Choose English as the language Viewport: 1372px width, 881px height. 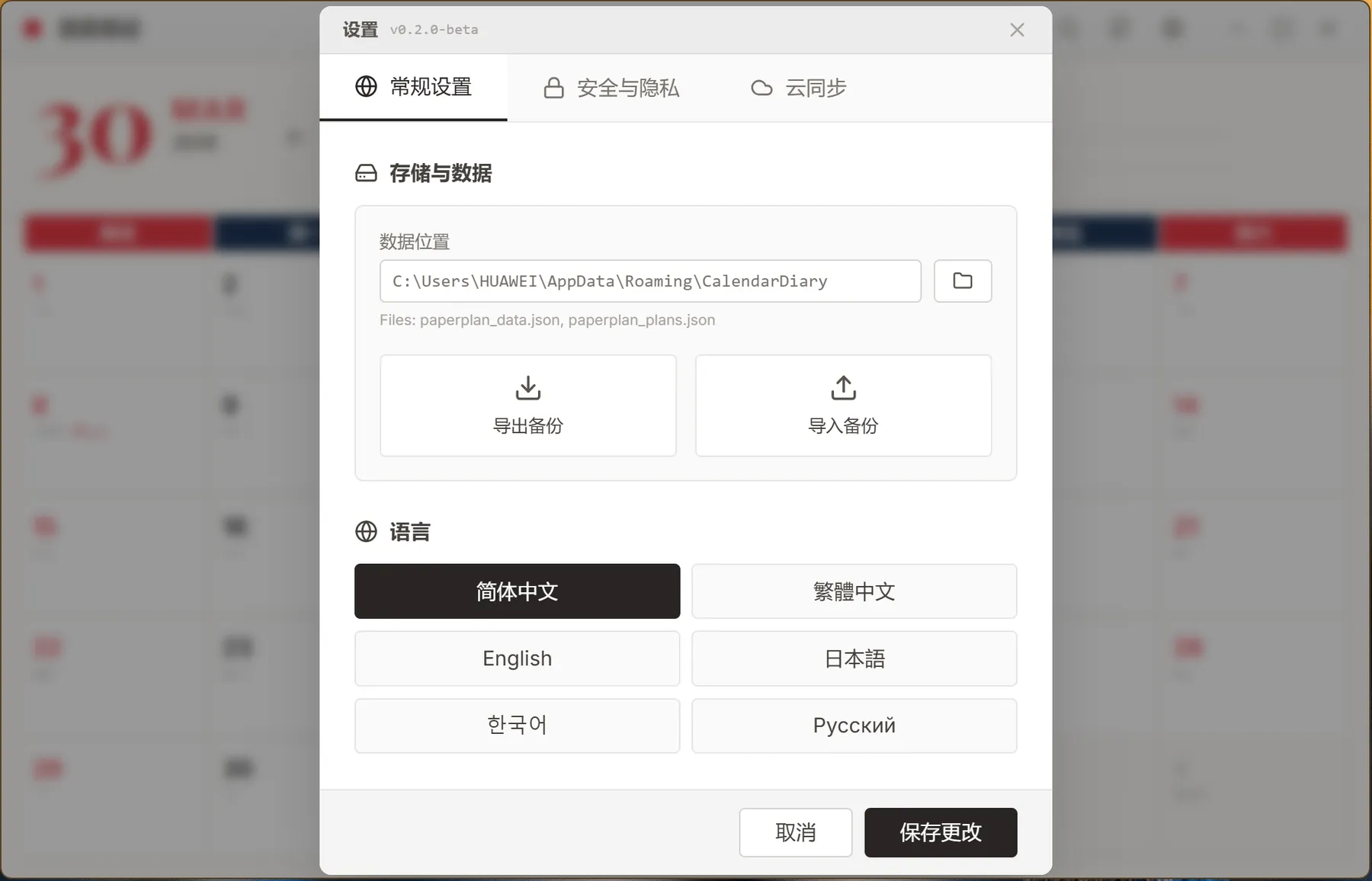pyautogui.click(x=517, y=658)
